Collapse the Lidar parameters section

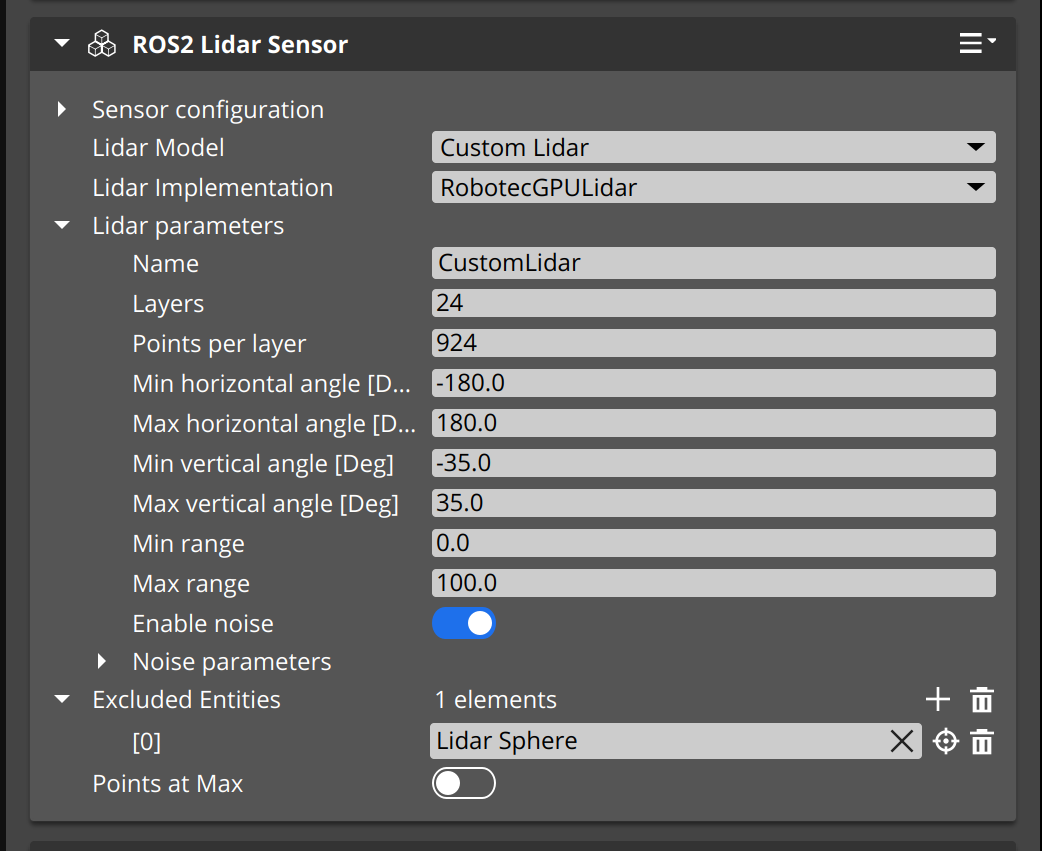tap(62, 225)
